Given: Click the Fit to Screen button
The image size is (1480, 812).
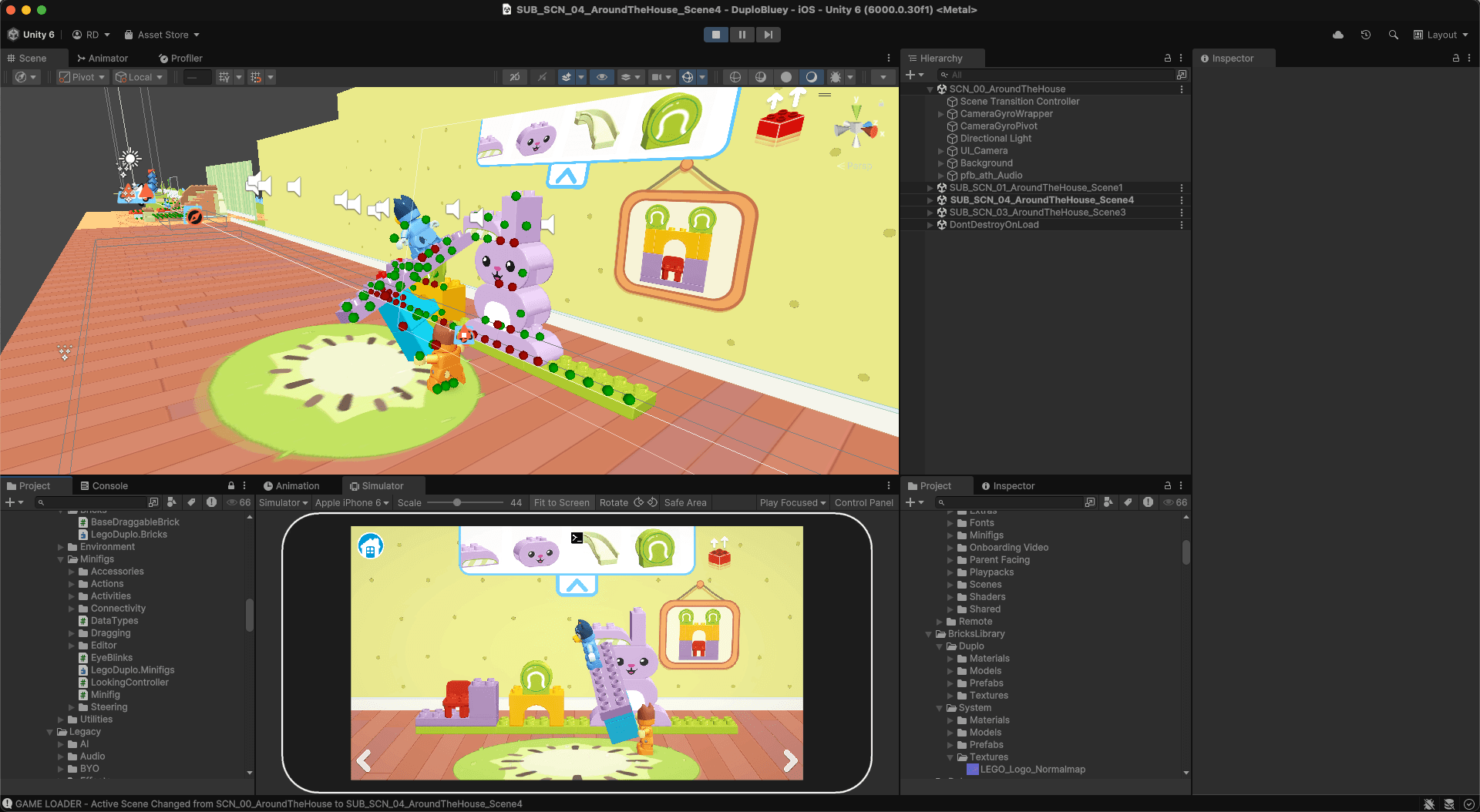Looking at the screenshot, I should point(561,502).
